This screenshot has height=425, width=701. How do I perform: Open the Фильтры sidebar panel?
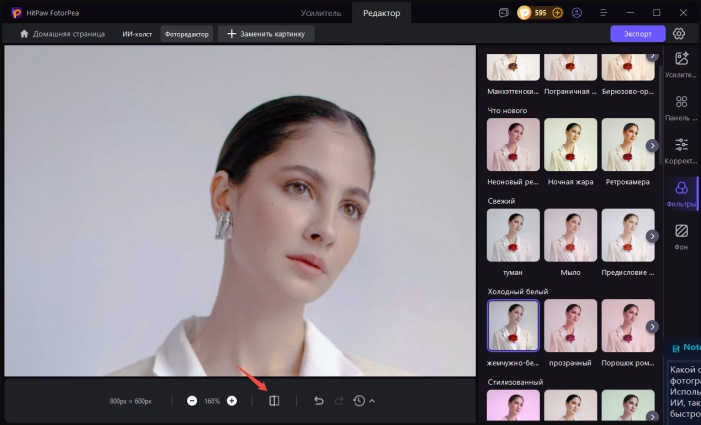pos(681,194)
